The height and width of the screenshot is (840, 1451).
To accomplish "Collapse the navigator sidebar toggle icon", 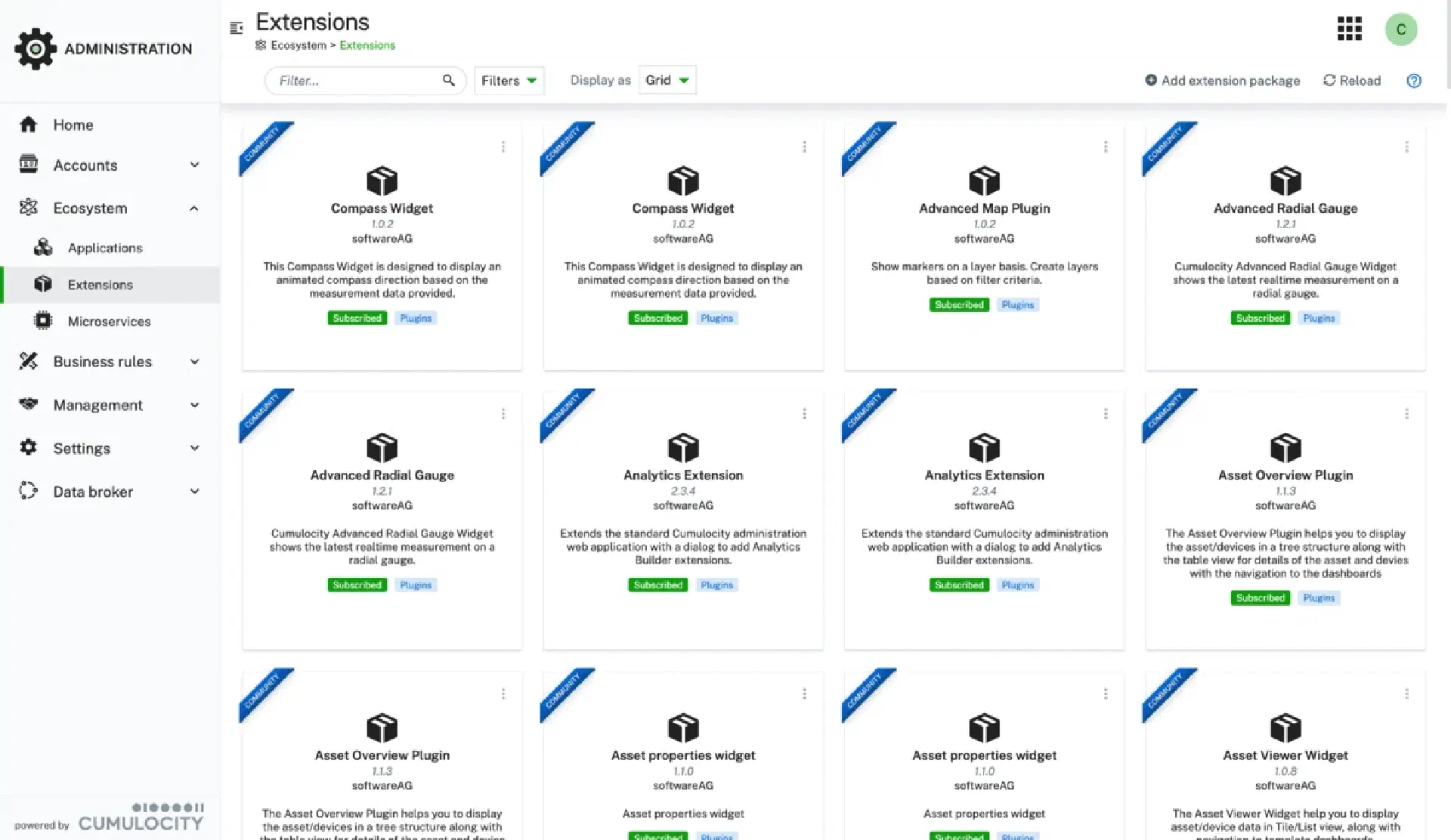I will pos(237,28).
